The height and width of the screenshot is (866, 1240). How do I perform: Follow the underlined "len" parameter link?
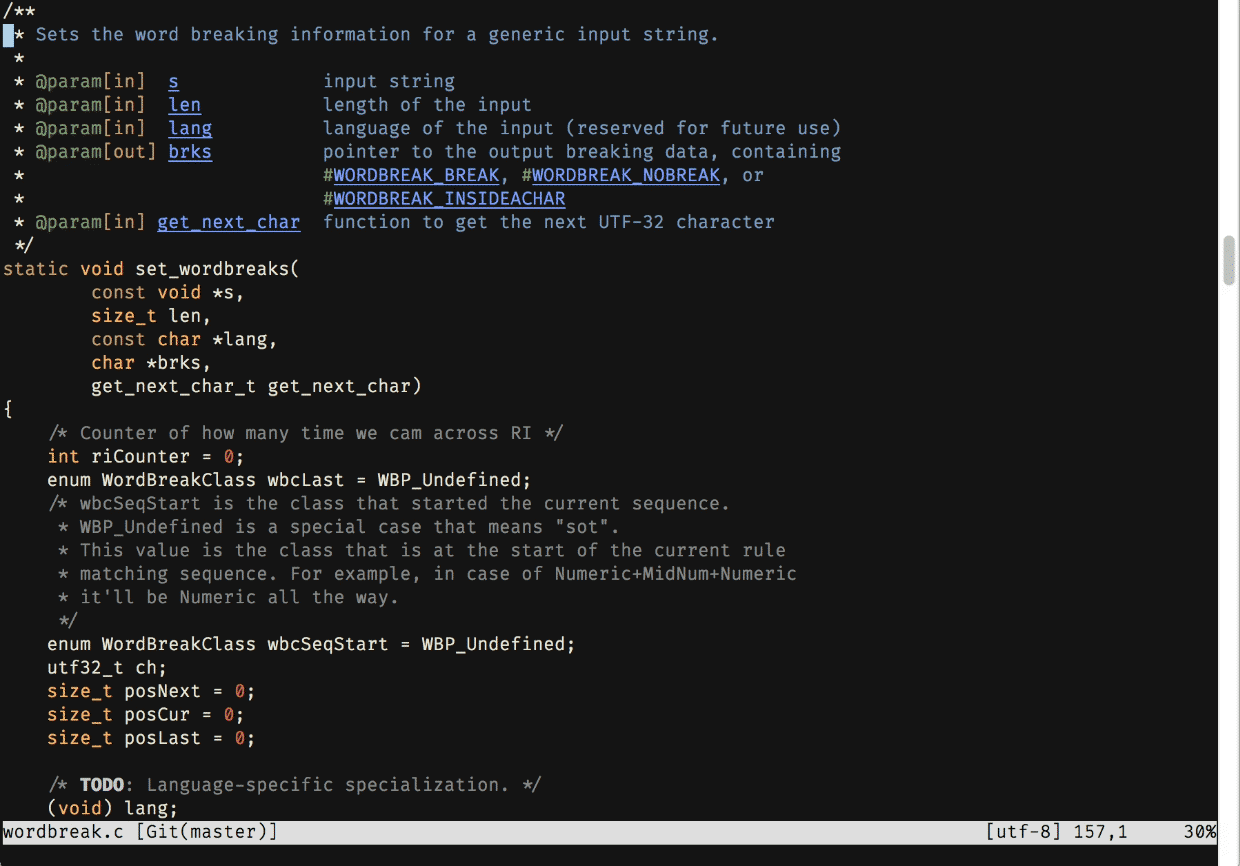pyautogui.click(x=184, y=104)
